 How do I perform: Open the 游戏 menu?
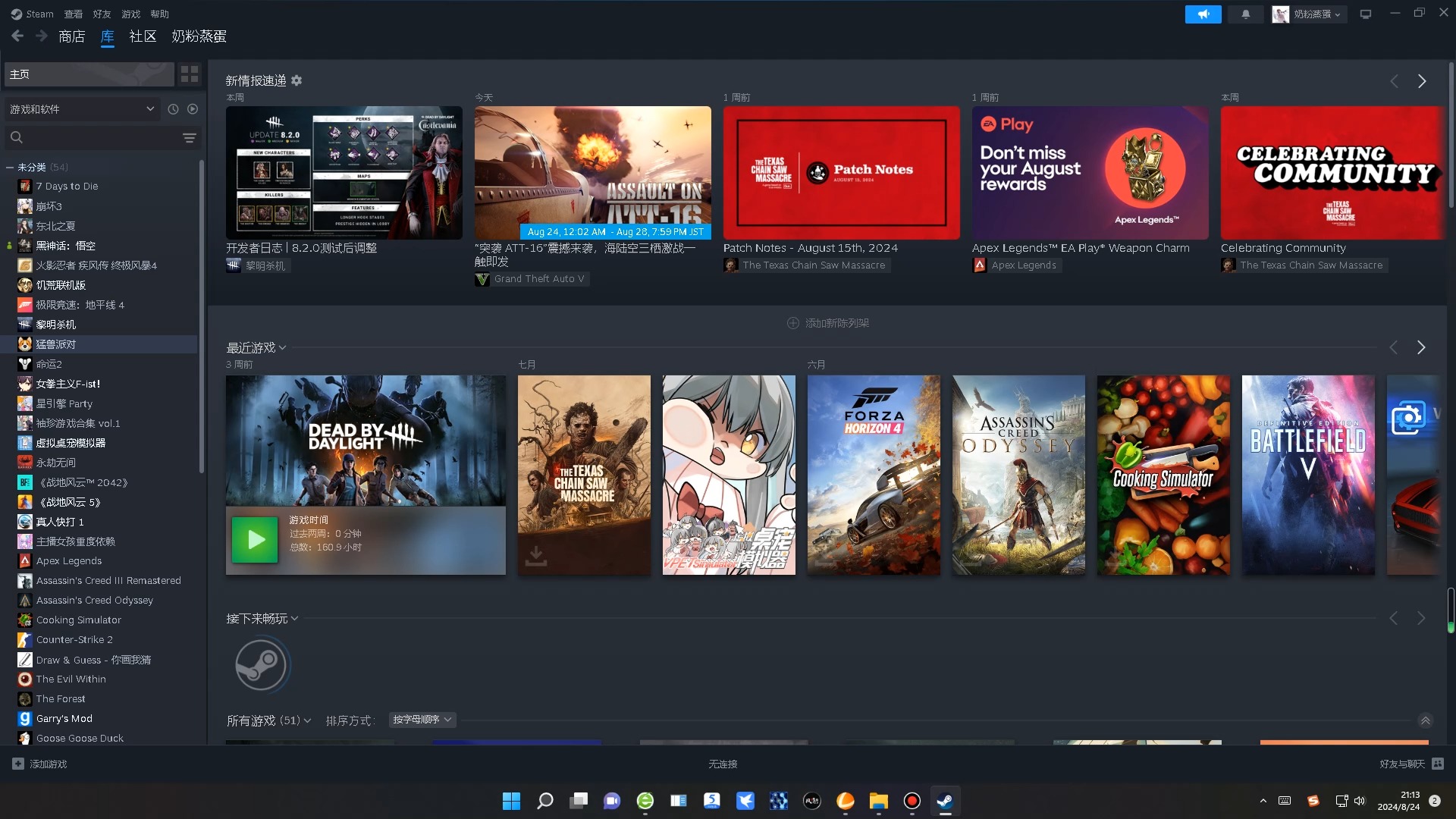click(130, 14)
